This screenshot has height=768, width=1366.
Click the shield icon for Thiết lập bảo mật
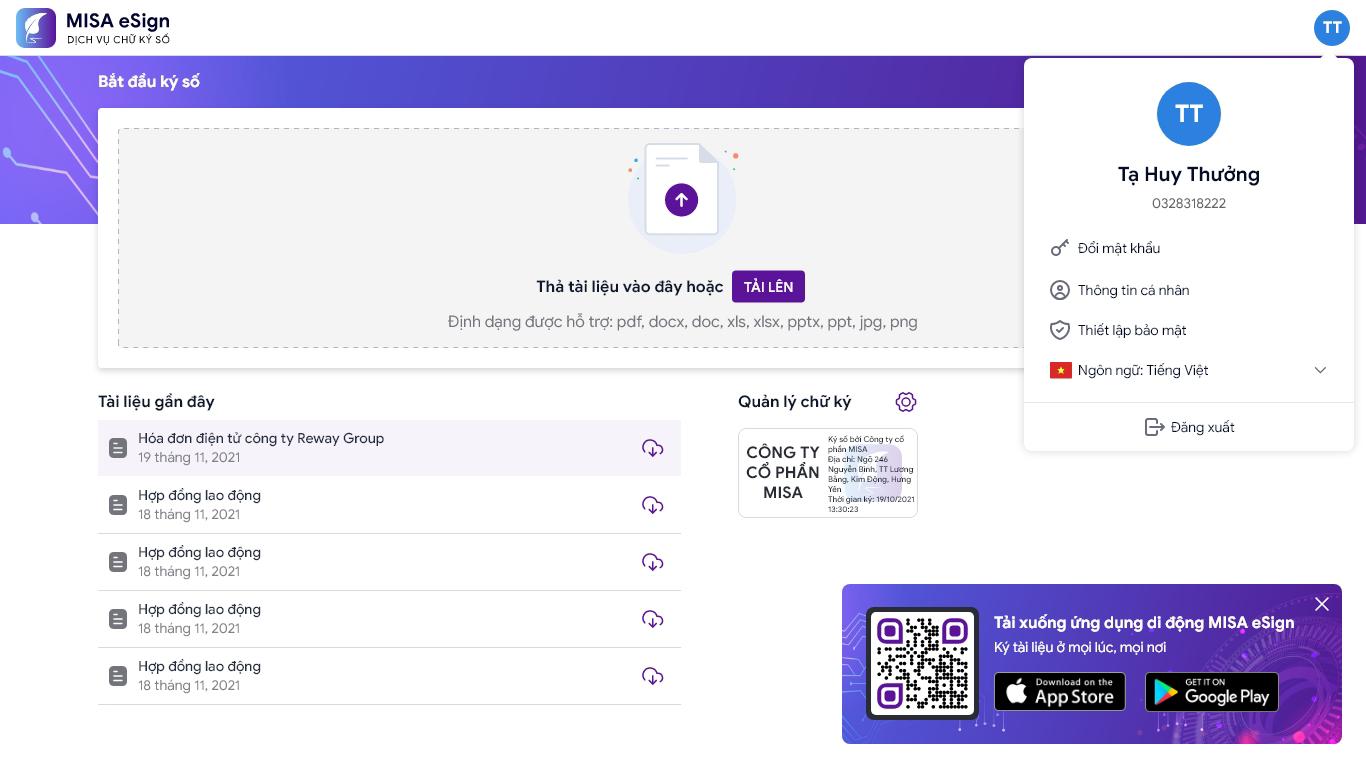click(x=1060, y=330)
